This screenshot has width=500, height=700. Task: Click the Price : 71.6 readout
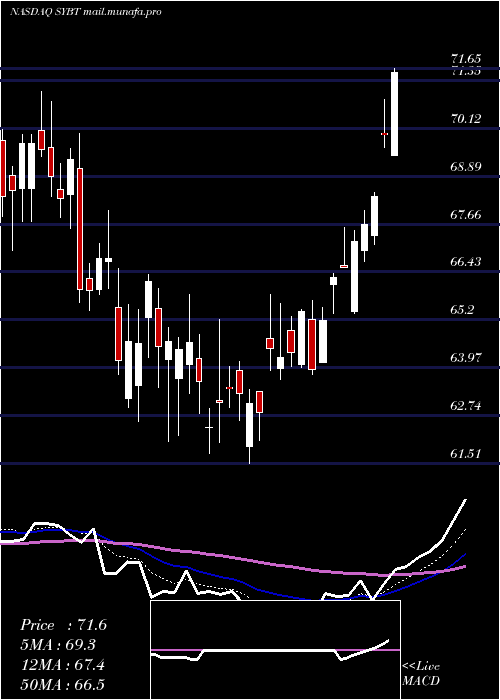[x=63, y=625]
